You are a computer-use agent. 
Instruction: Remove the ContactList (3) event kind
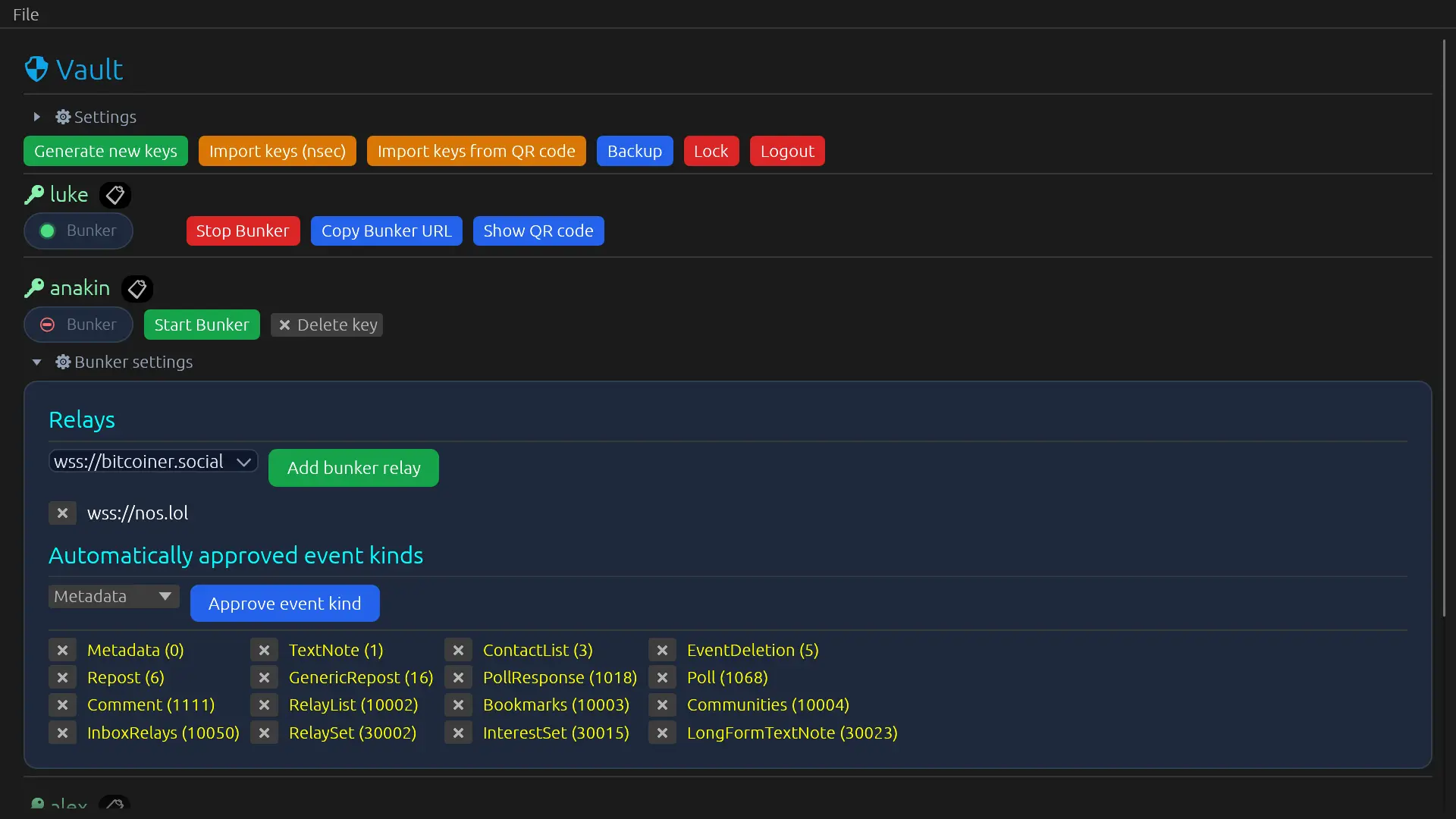pos(458,650)
